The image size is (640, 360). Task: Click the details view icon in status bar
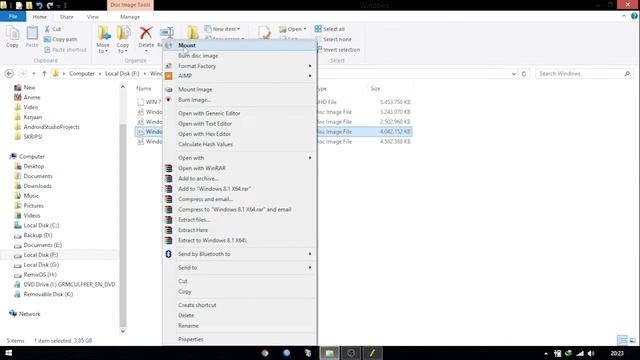point(622,340)
